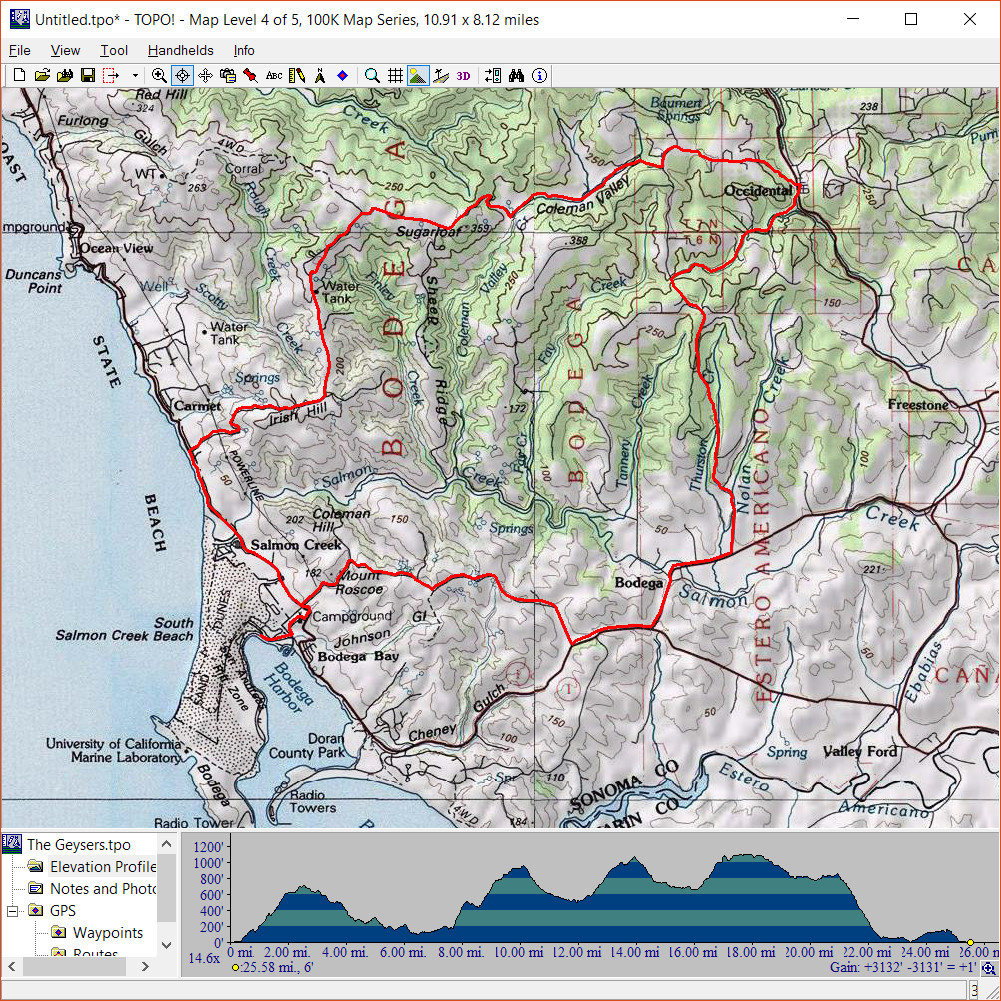Collapse the GPS tree node
Viewport: 1001px width, 1001px height.
pyautogui.click(x=13, y=911)
